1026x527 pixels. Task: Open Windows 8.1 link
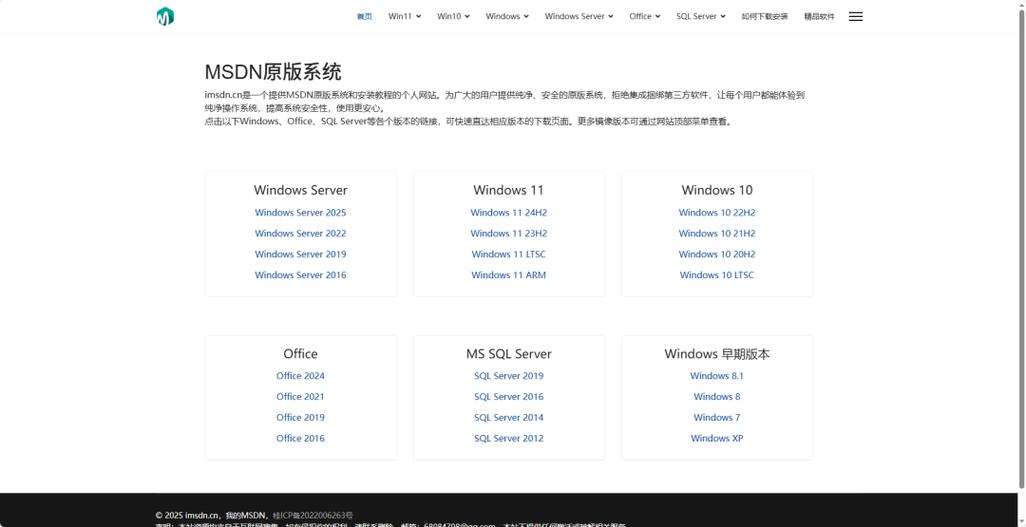pos(716,376)
